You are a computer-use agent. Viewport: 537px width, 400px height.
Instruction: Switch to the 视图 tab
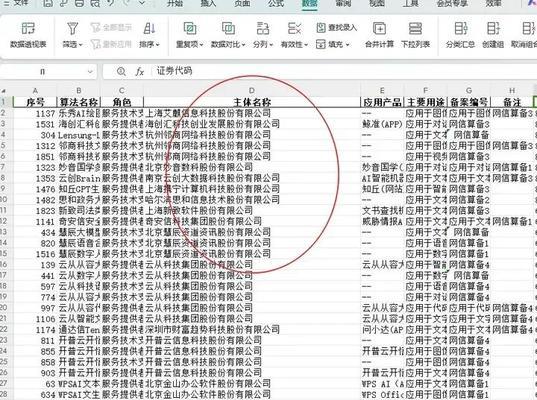coord(377,3)
